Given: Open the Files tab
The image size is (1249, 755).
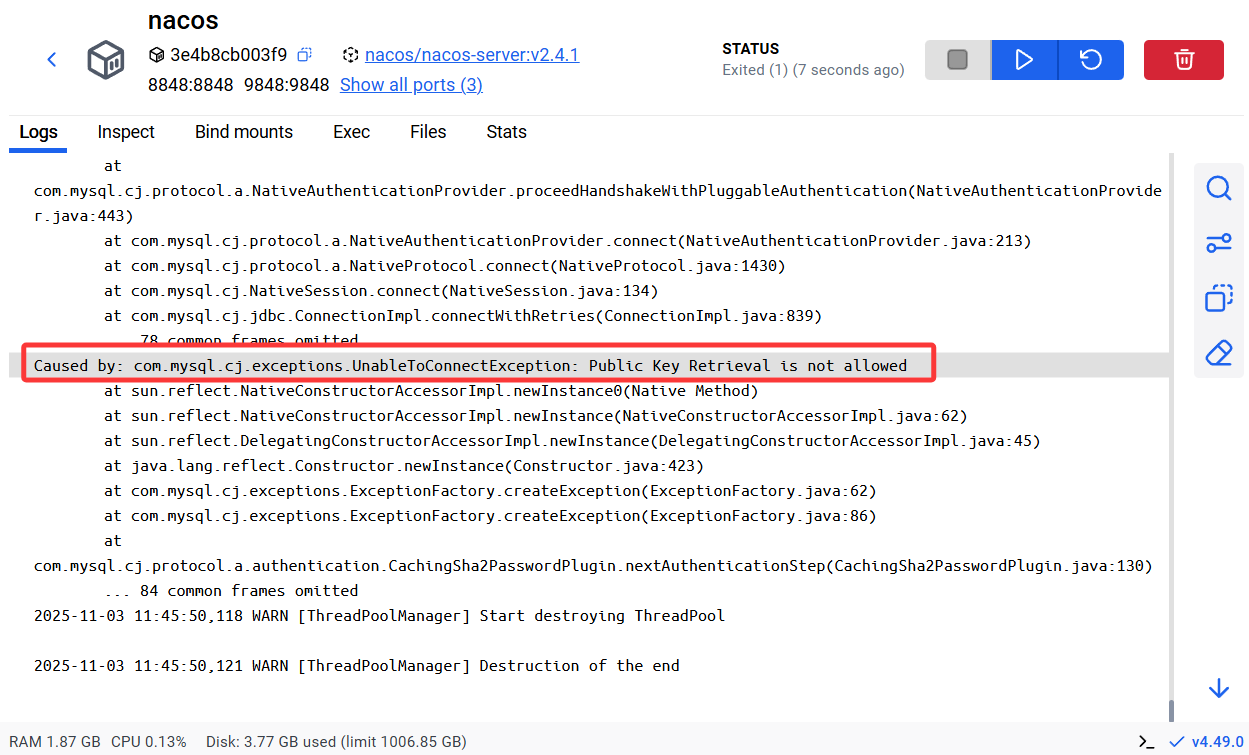Looking at the screenshot, I should (x=428, y=132).
